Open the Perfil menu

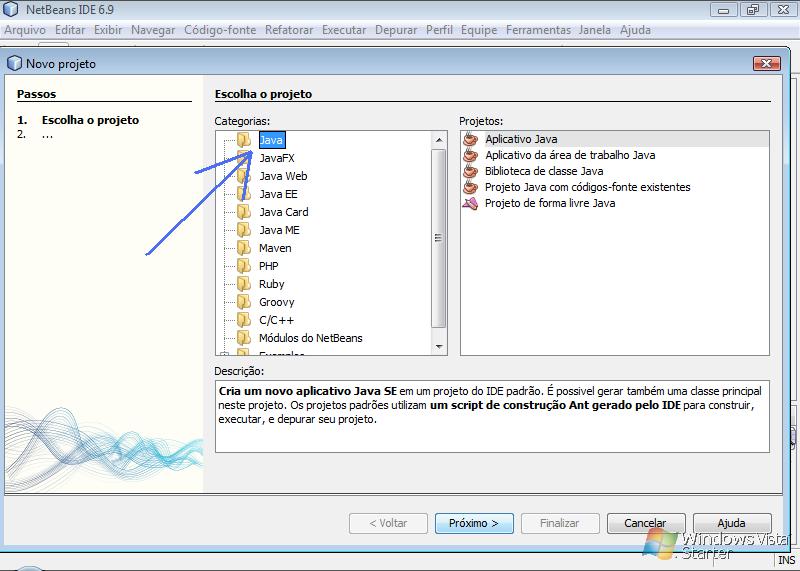point(439,30)
